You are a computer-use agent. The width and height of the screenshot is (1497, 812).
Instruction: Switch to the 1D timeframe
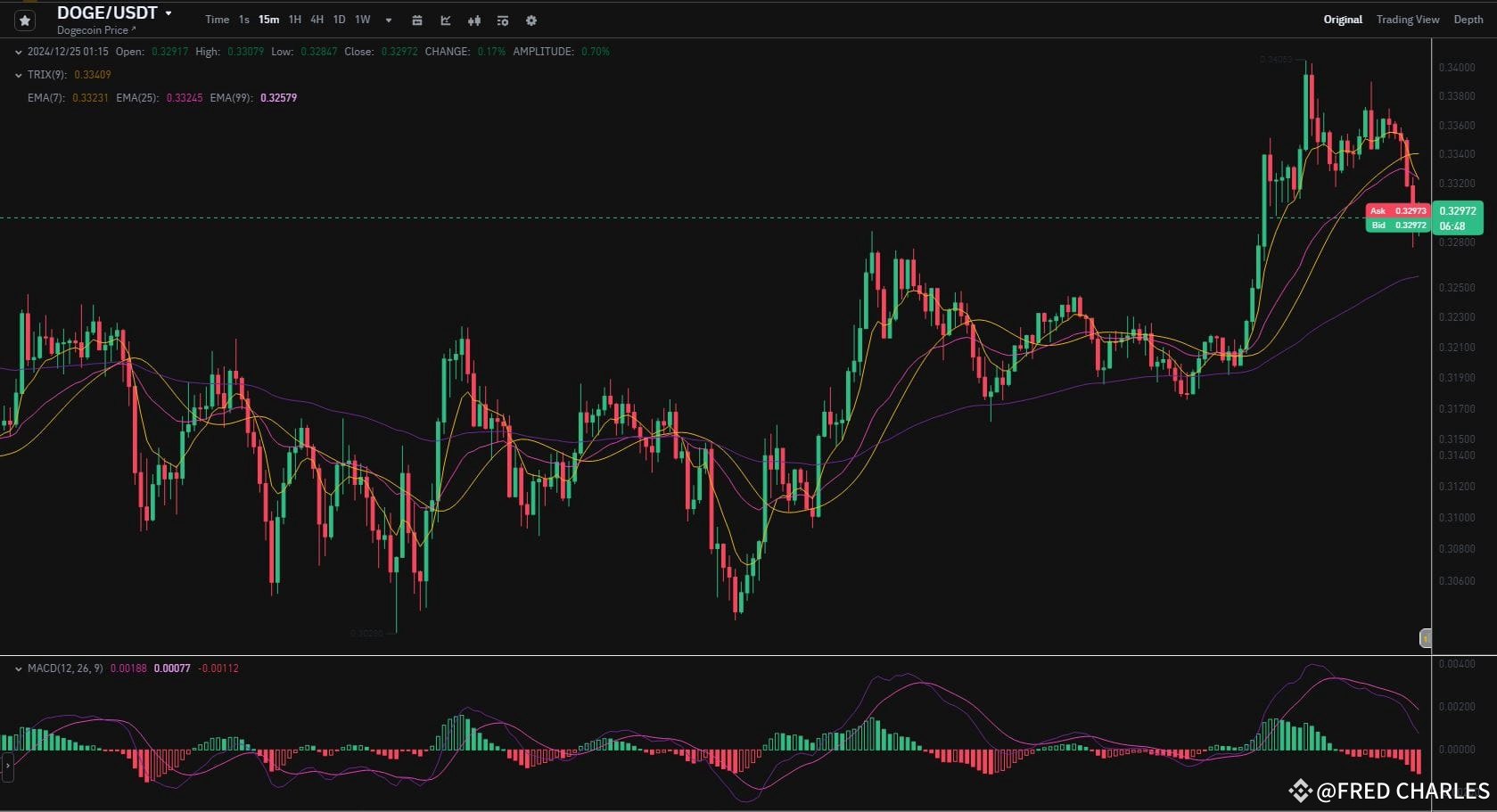pyautogui.click(x=339, y=20)
